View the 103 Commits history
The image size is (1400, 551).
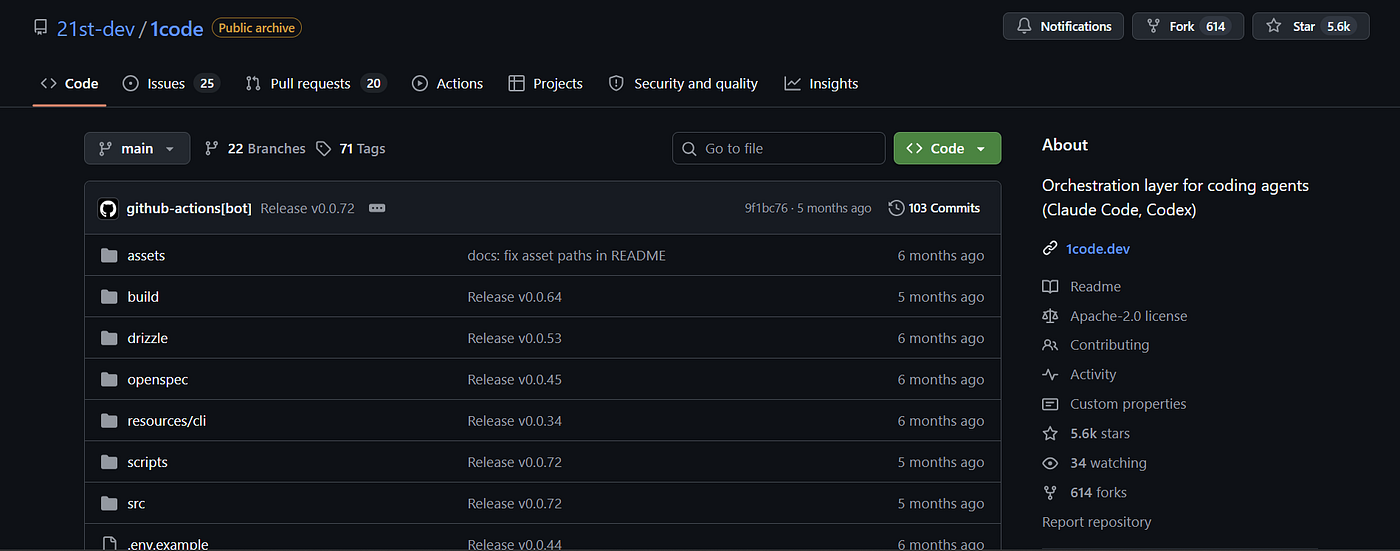click(934, 208)
